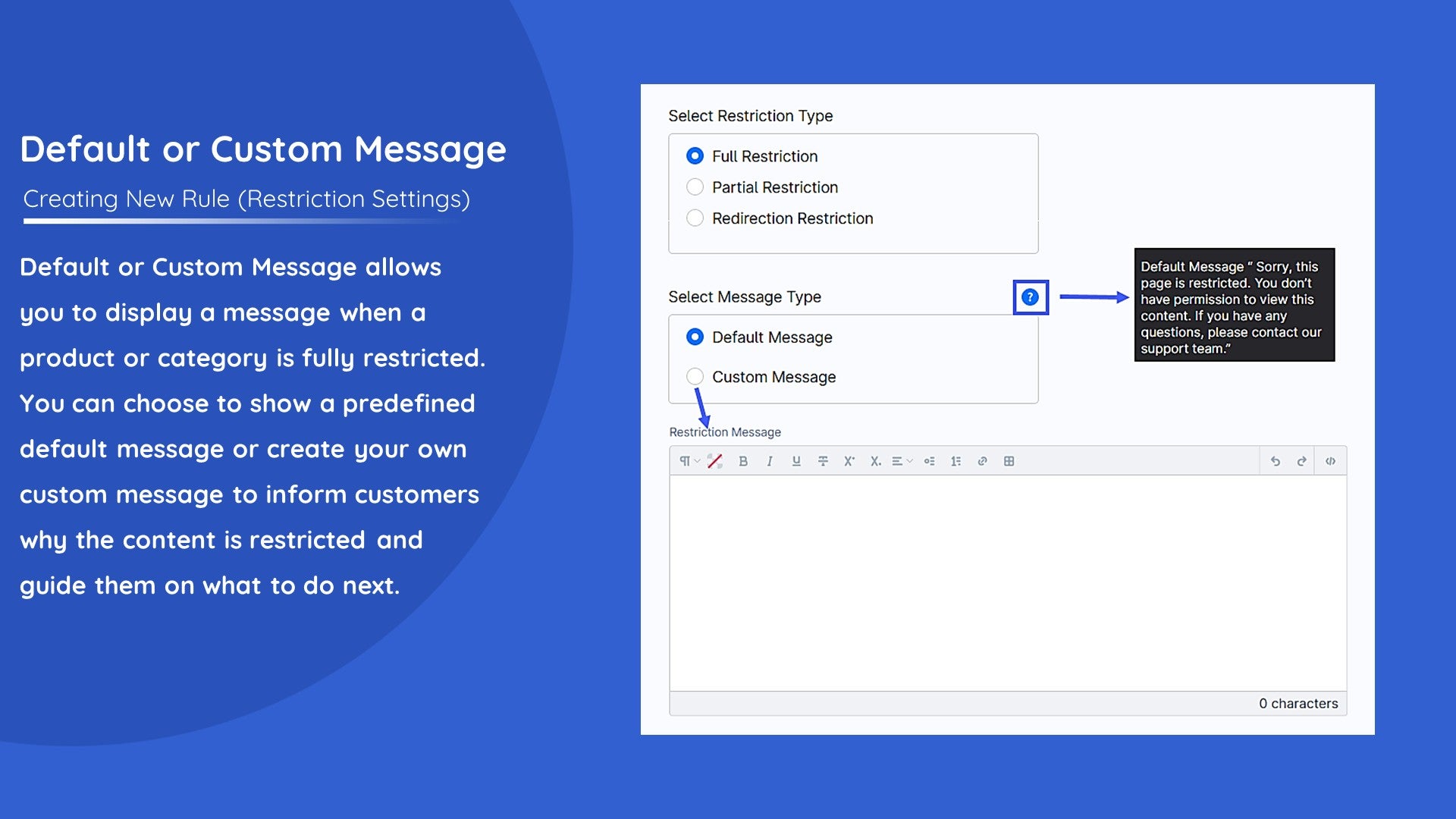The image size is (1456, 819).
Task: Toggle italic formatting in the editor
Action: [770, 461]
